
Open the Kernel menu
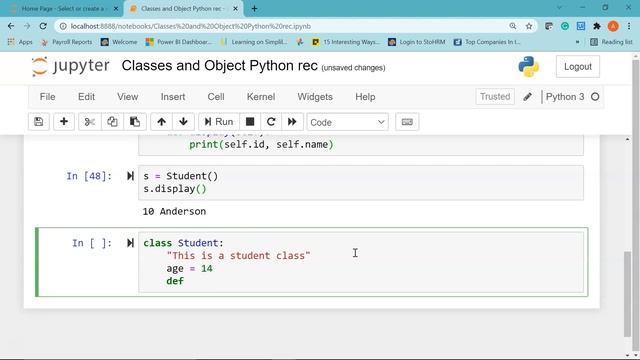pyautogui.click(x=261, y=97)
